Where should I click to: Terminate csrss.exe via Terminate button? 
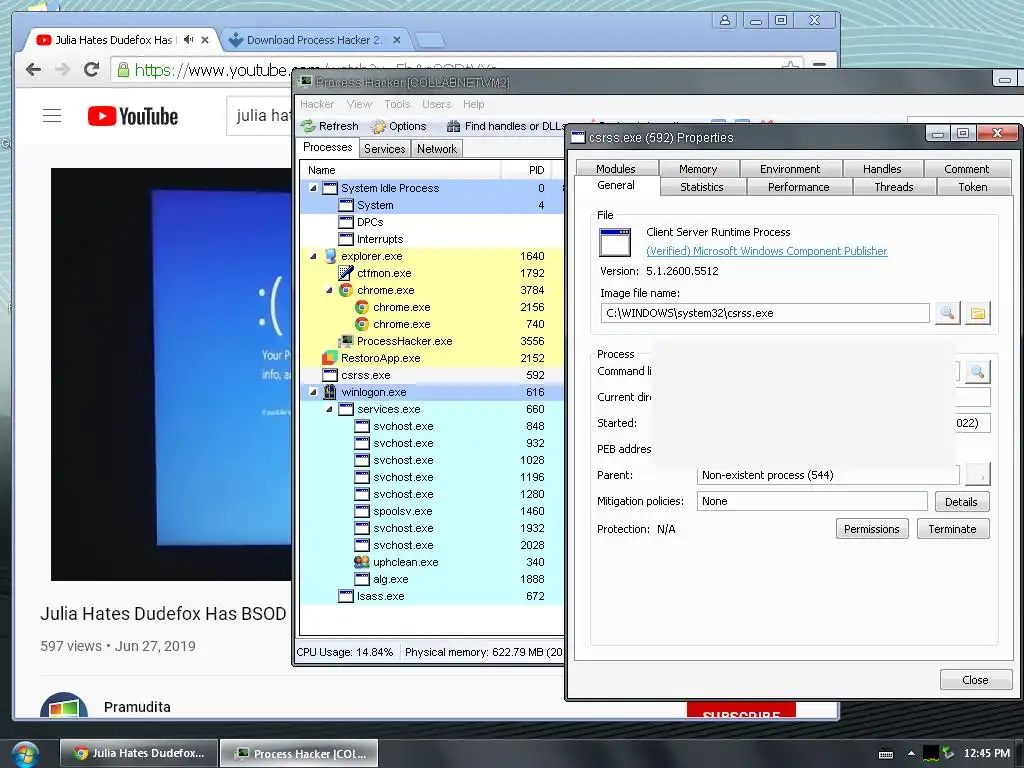tap(953, 529)
